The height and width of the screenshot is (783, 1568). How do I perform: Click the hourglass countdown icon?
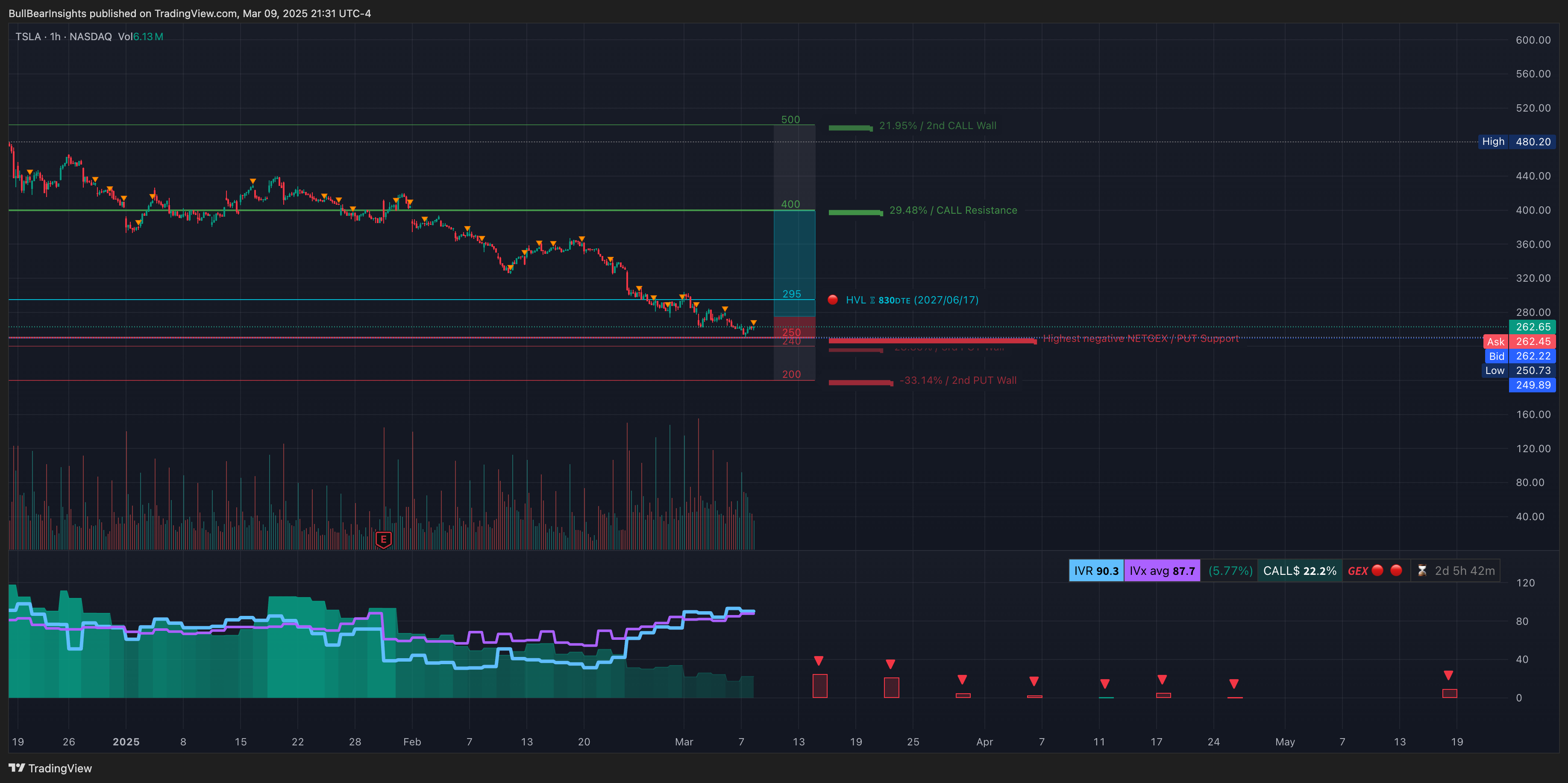coord(1422,571)
